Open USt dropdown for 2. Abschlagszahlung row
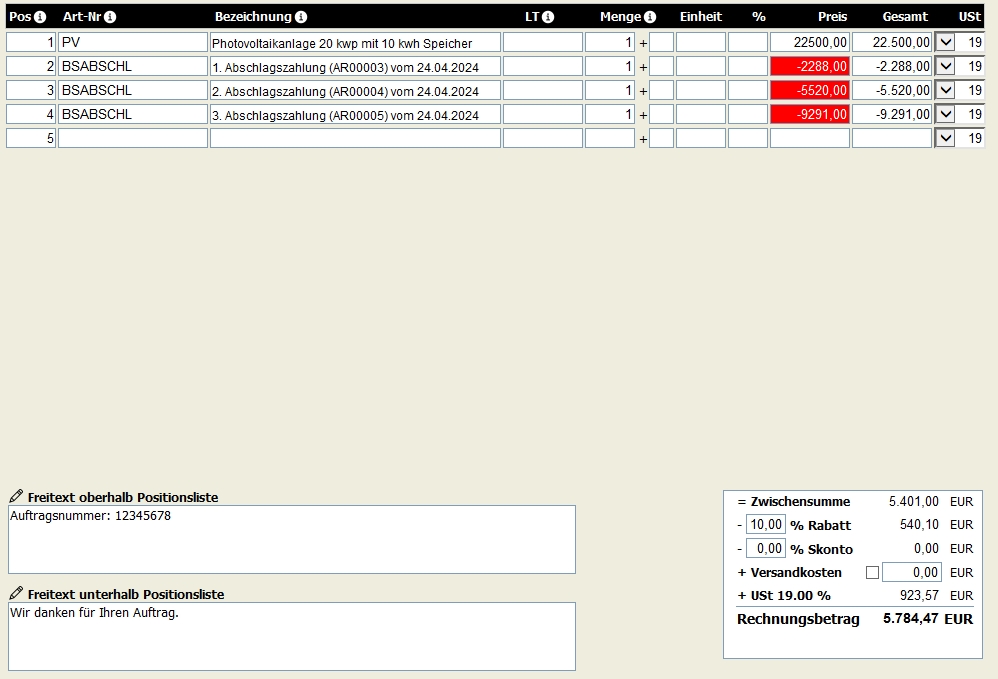Viewport: 998px width, 679px height. [945, 90]
